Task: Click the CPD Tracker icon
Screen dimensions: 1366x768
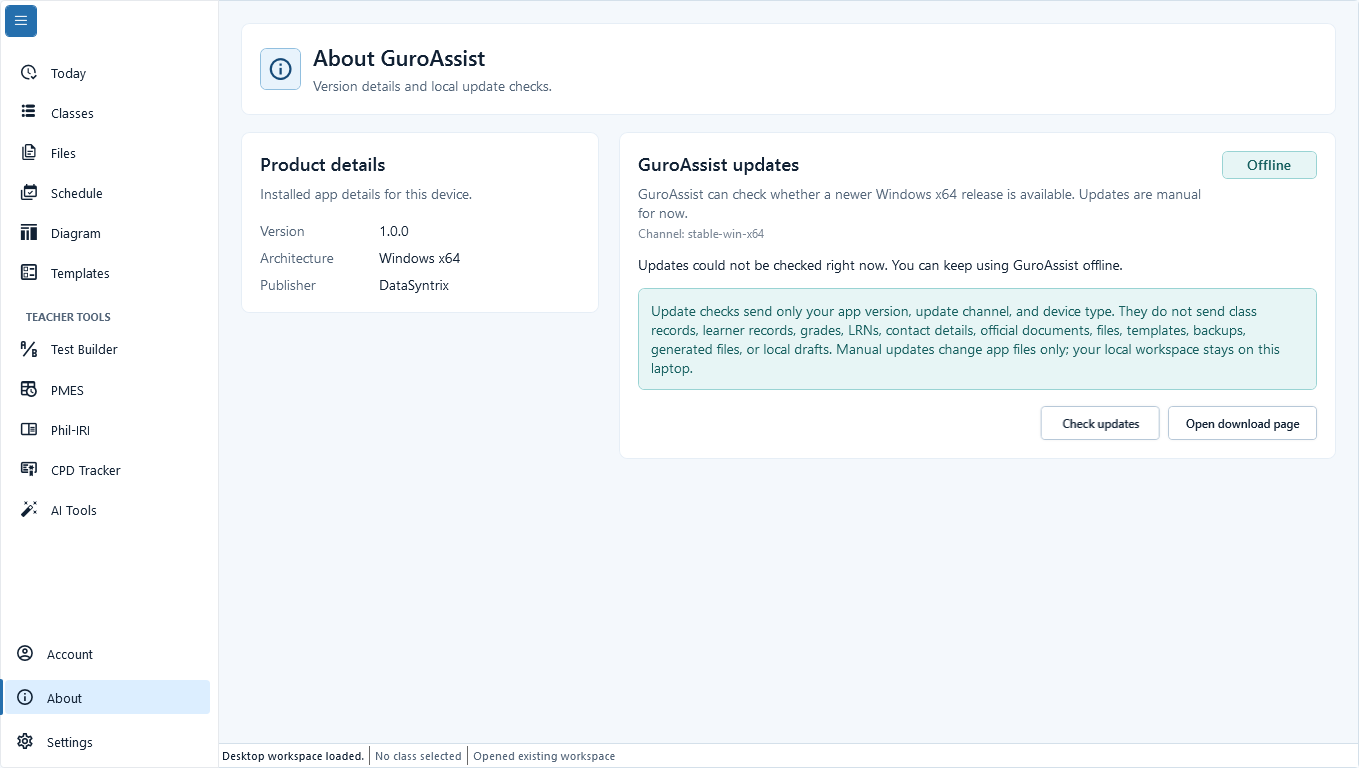Action: pyautogui.click(x=29, y=470)
